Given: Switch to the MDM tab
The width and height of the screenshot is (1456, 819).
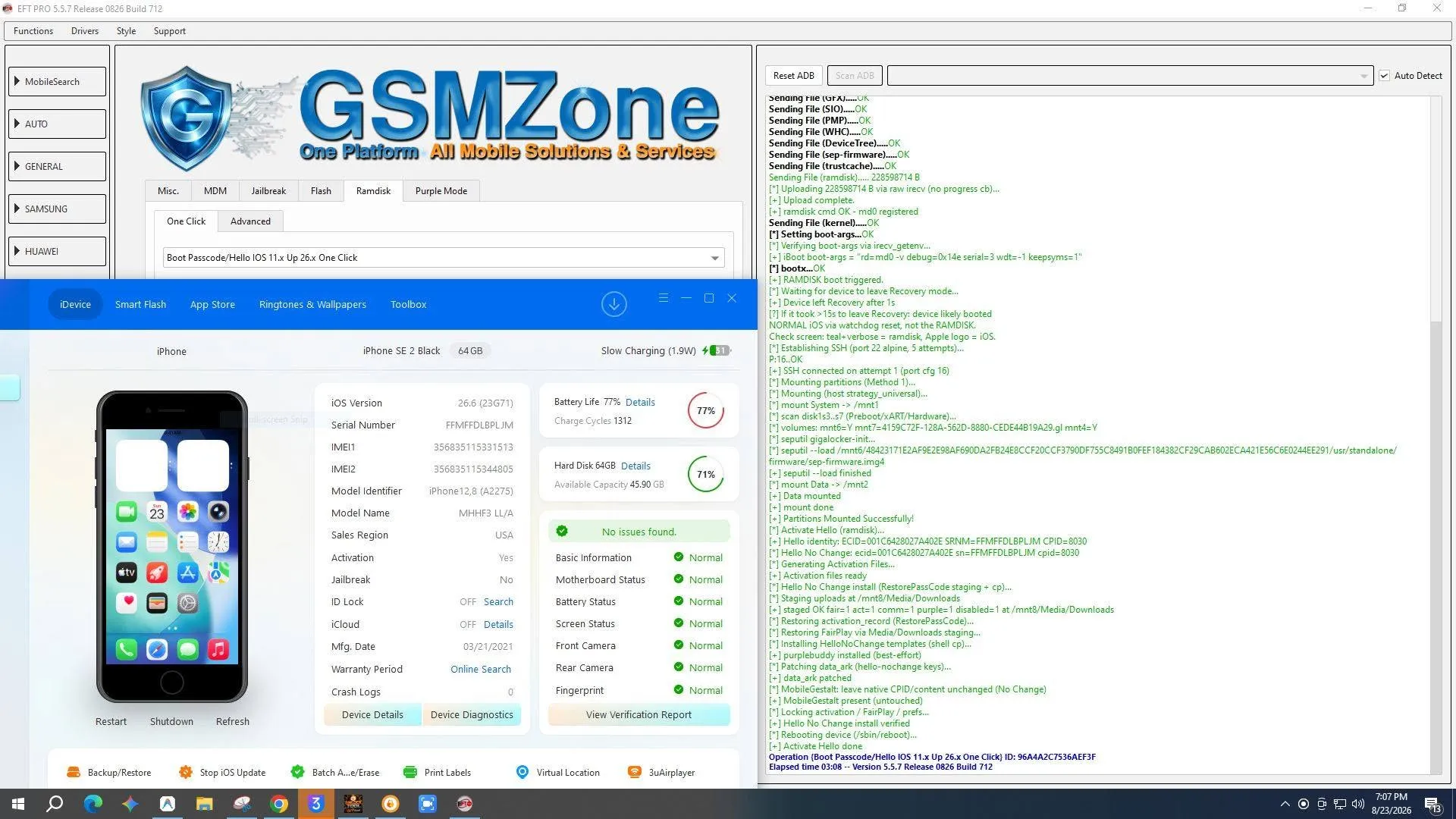Looking at the screenshot, I should click(x=215, y=191).
